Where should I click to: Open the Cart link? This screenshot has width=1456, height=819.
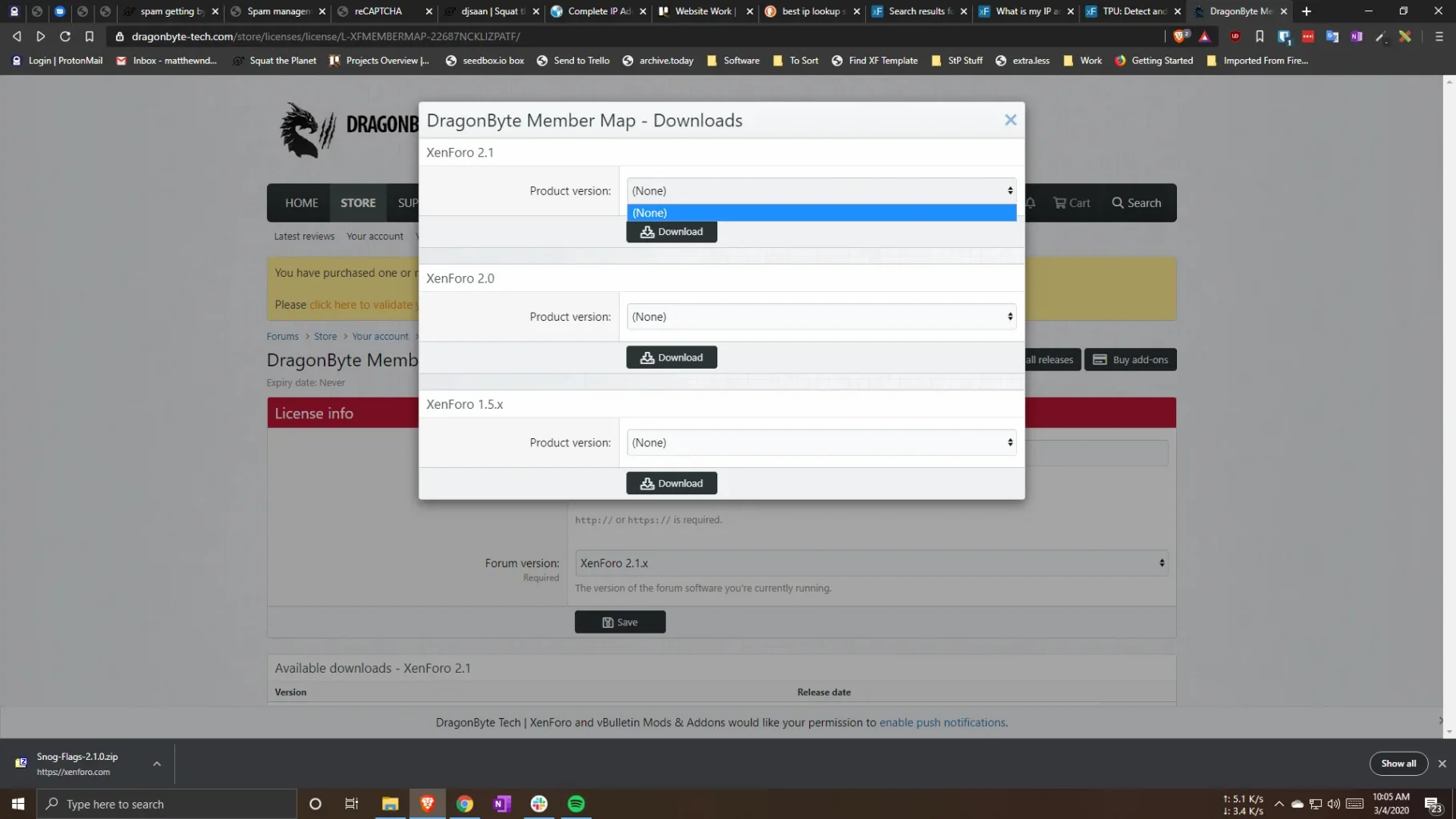point(1071,203)
